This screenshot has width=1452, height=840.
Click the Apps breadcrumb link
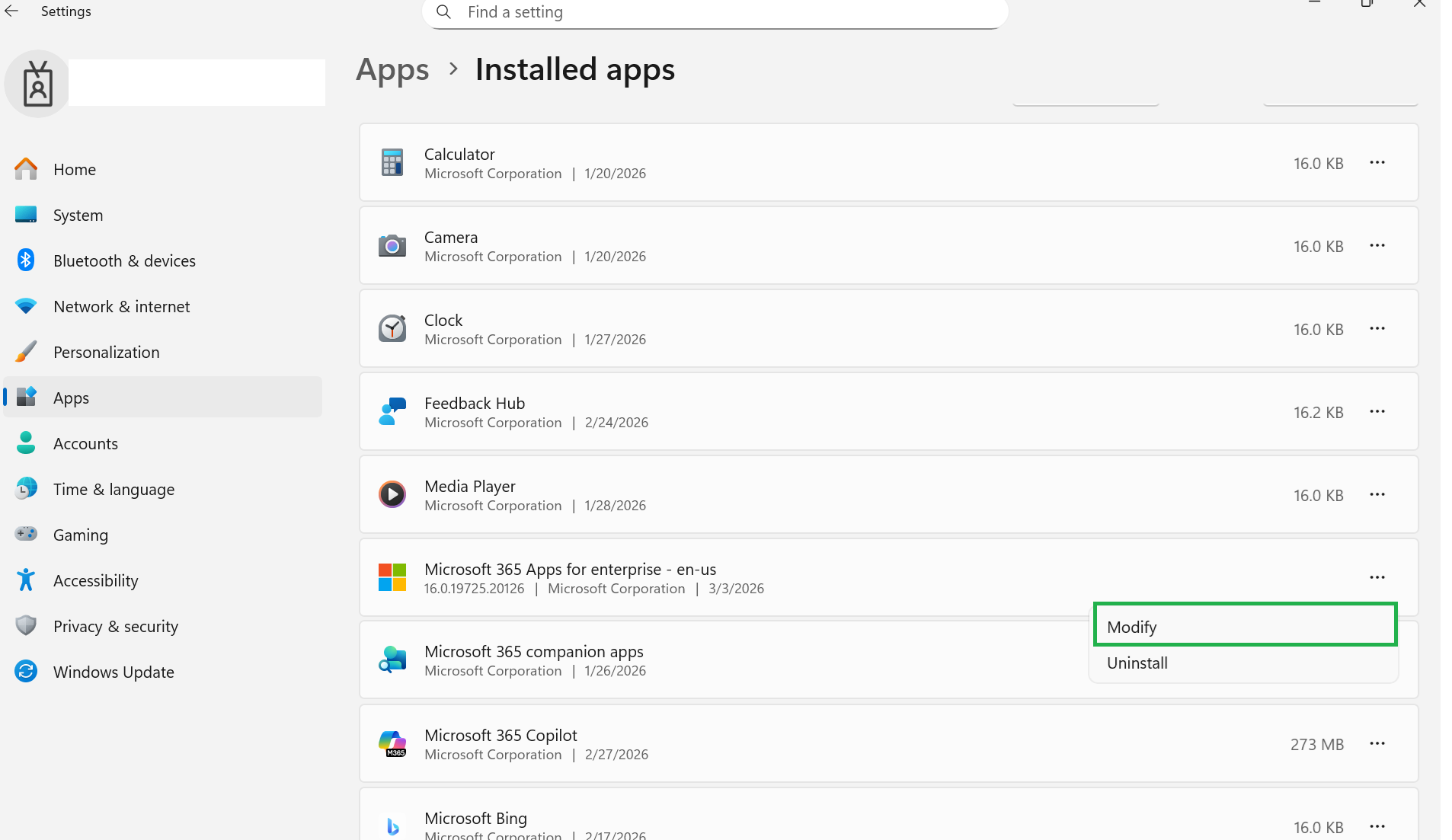coord(392,70)
